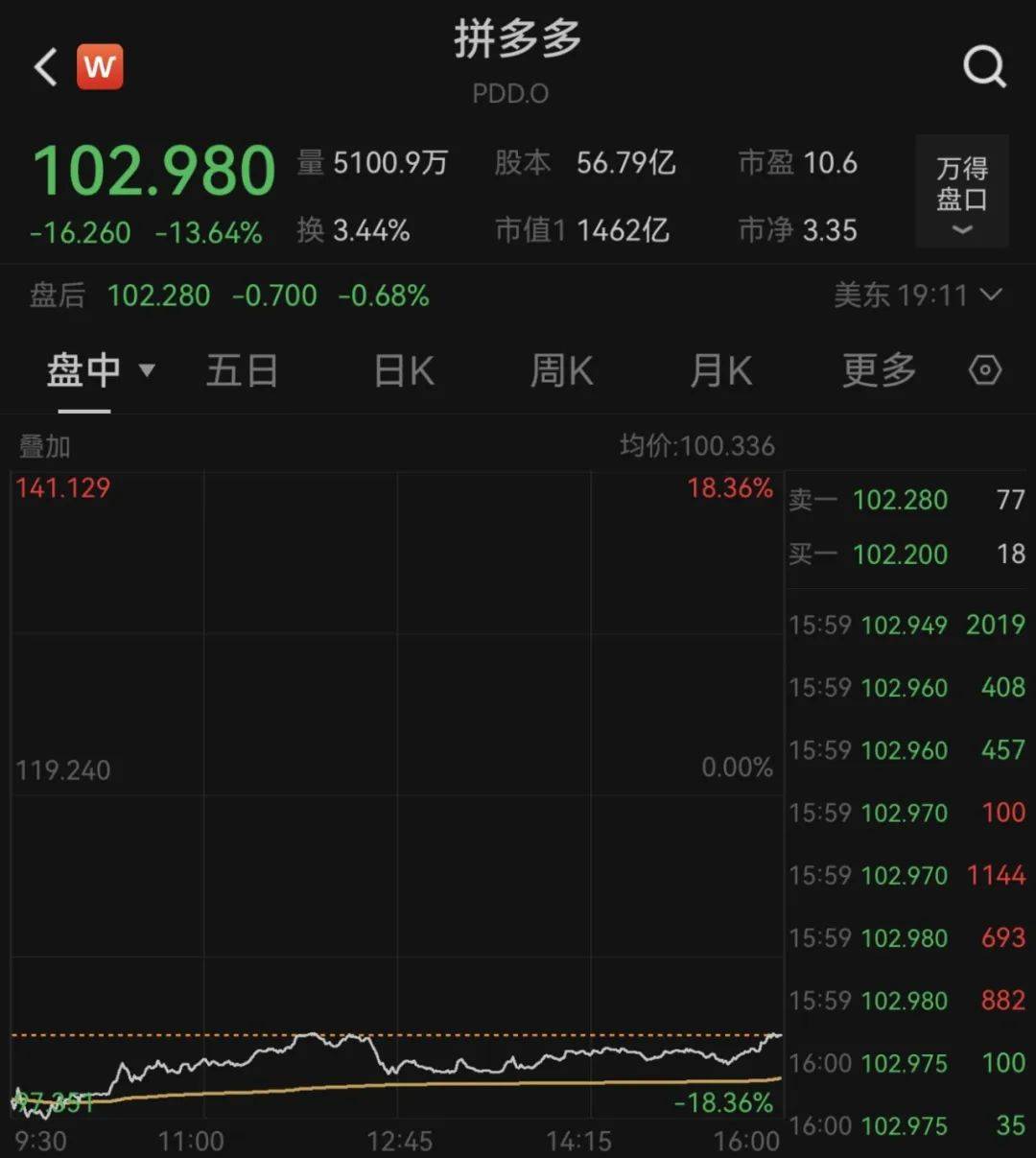Tap the 市盈 10.6 P/E value

coord(798,163)
